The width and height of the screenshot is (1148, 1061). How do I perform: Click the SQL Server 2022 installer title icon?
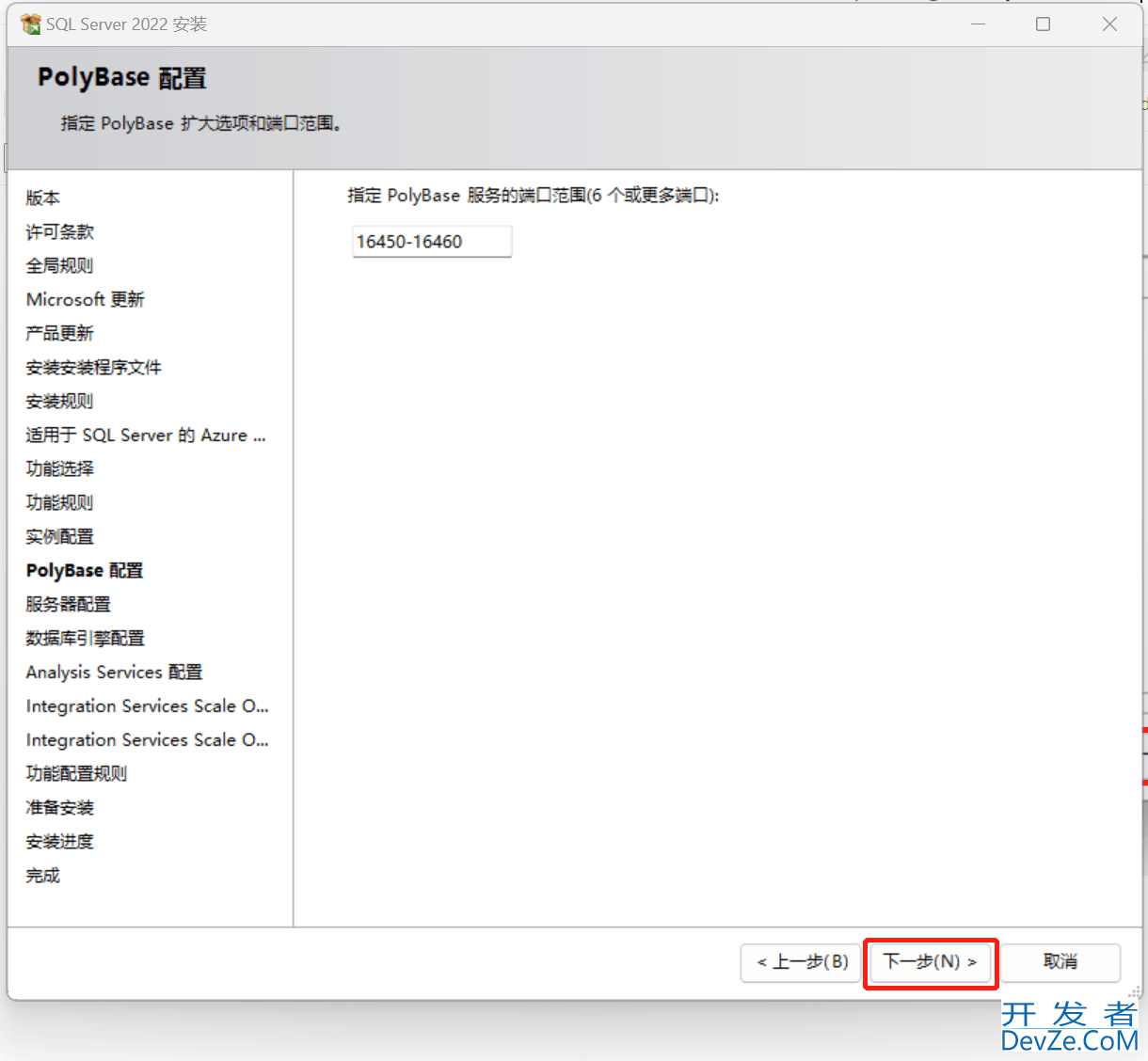pos(31,24)
